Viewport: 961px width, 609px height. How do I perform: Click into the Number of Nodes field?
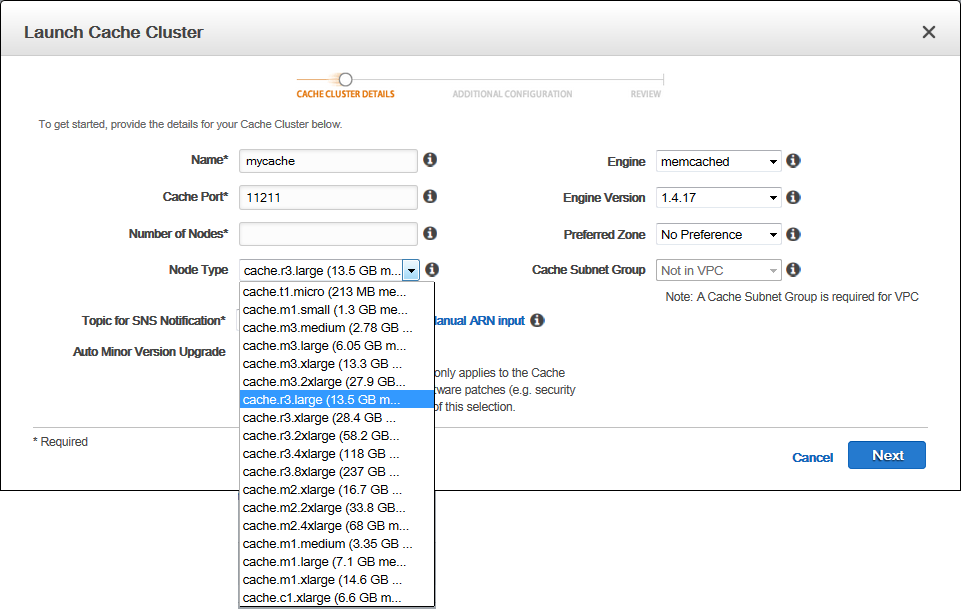click(328, 234)
